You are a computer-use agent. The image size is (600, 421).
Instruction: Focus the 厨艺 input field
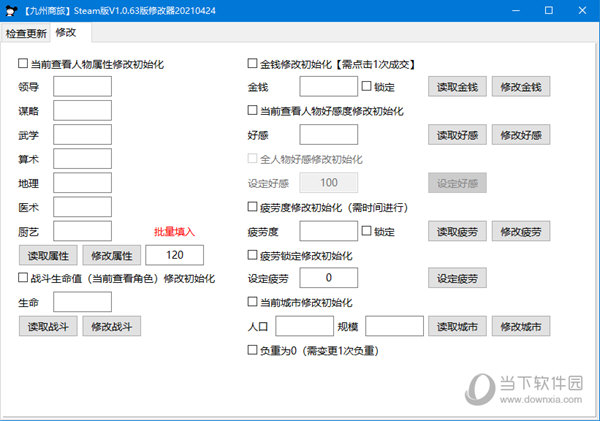pos(82,231)
